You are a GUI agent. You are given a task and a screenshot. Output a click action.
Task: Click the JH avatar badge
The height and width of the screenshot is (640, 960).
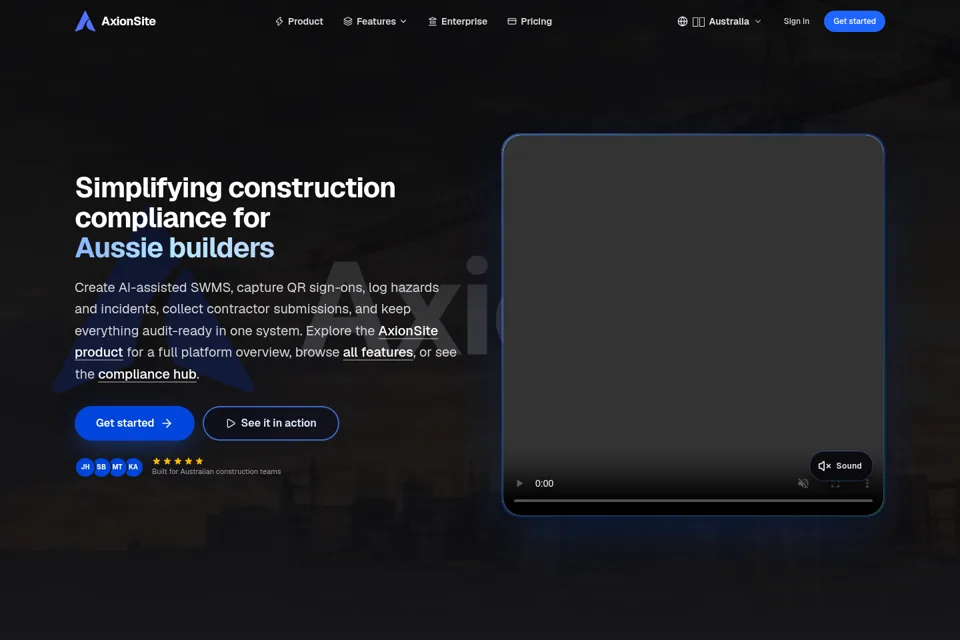85,467
